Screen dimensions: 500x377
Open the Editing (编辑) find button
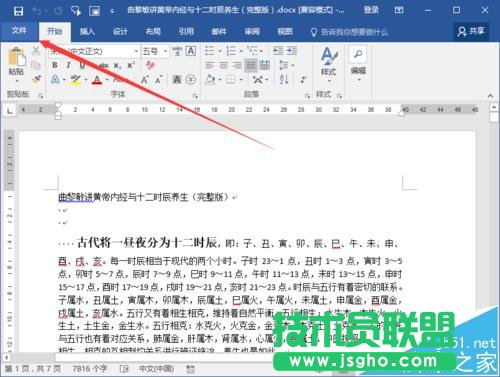[x=358, y=64]
